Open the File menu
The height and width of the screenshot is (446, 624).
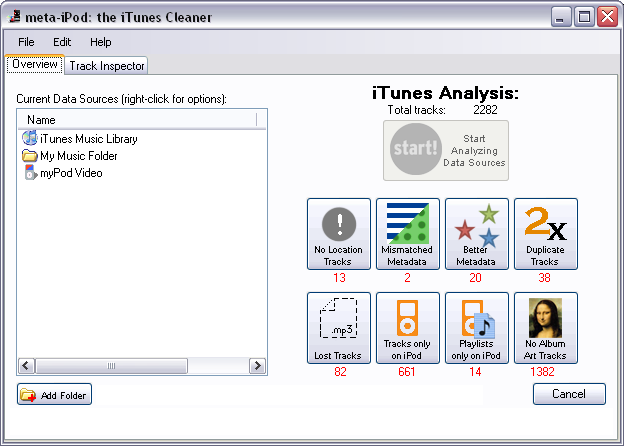click(26, 42)
